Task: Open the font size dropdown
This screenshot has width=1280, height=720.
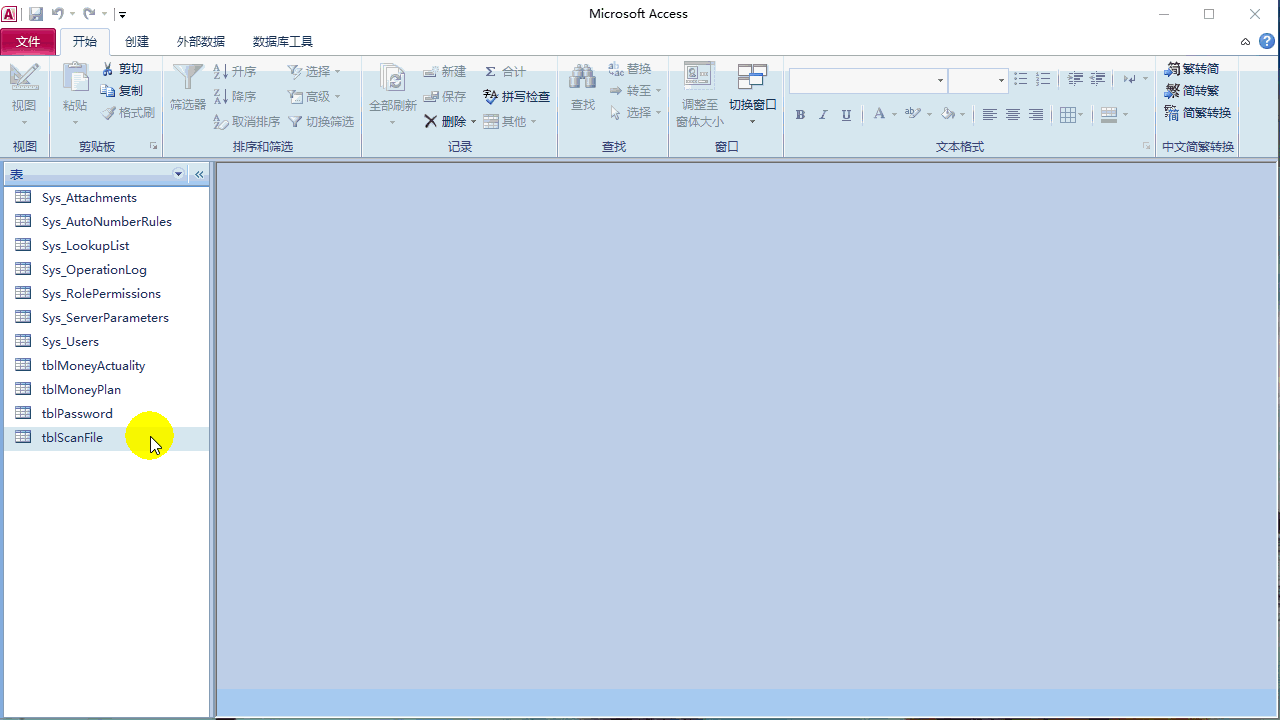Action: coord(1001,80)
